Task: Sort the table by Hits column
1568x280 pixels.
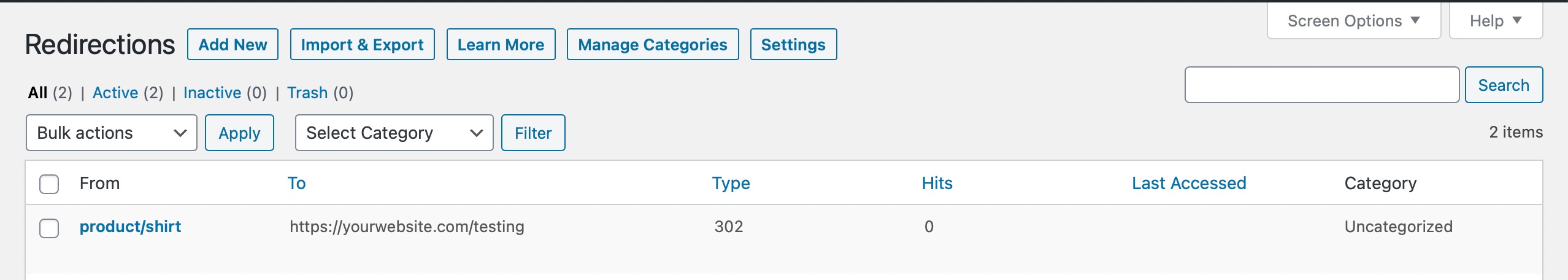Action: (x=937, y=183)
